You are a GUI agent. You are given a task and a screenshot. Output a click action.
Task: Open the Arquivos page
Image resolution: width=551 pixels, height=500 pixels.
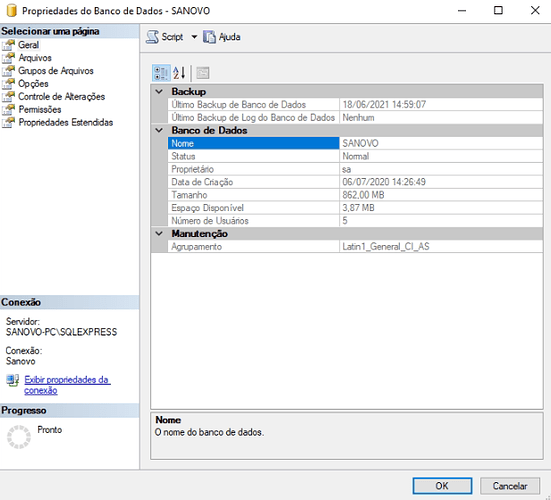(35, 58)
